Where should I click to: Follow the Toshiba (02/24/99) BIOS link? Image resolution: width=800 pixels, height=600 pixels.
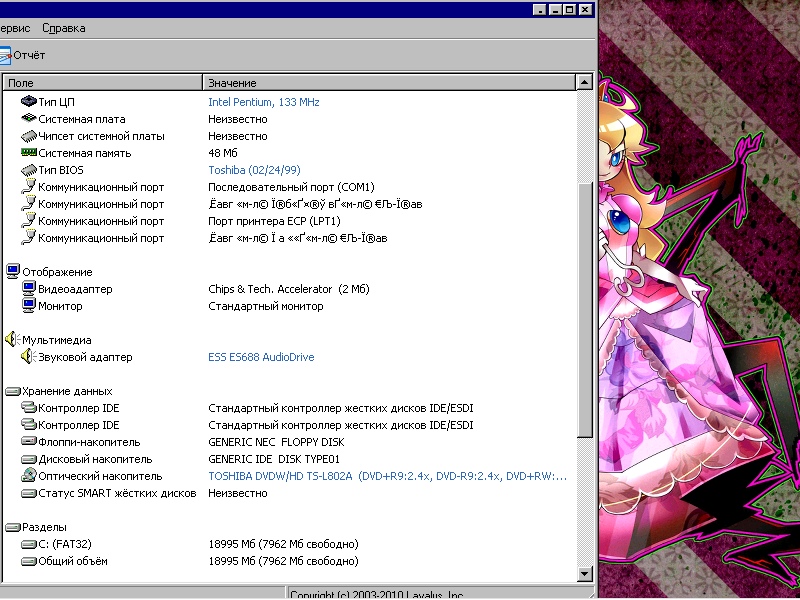[254, 170]
